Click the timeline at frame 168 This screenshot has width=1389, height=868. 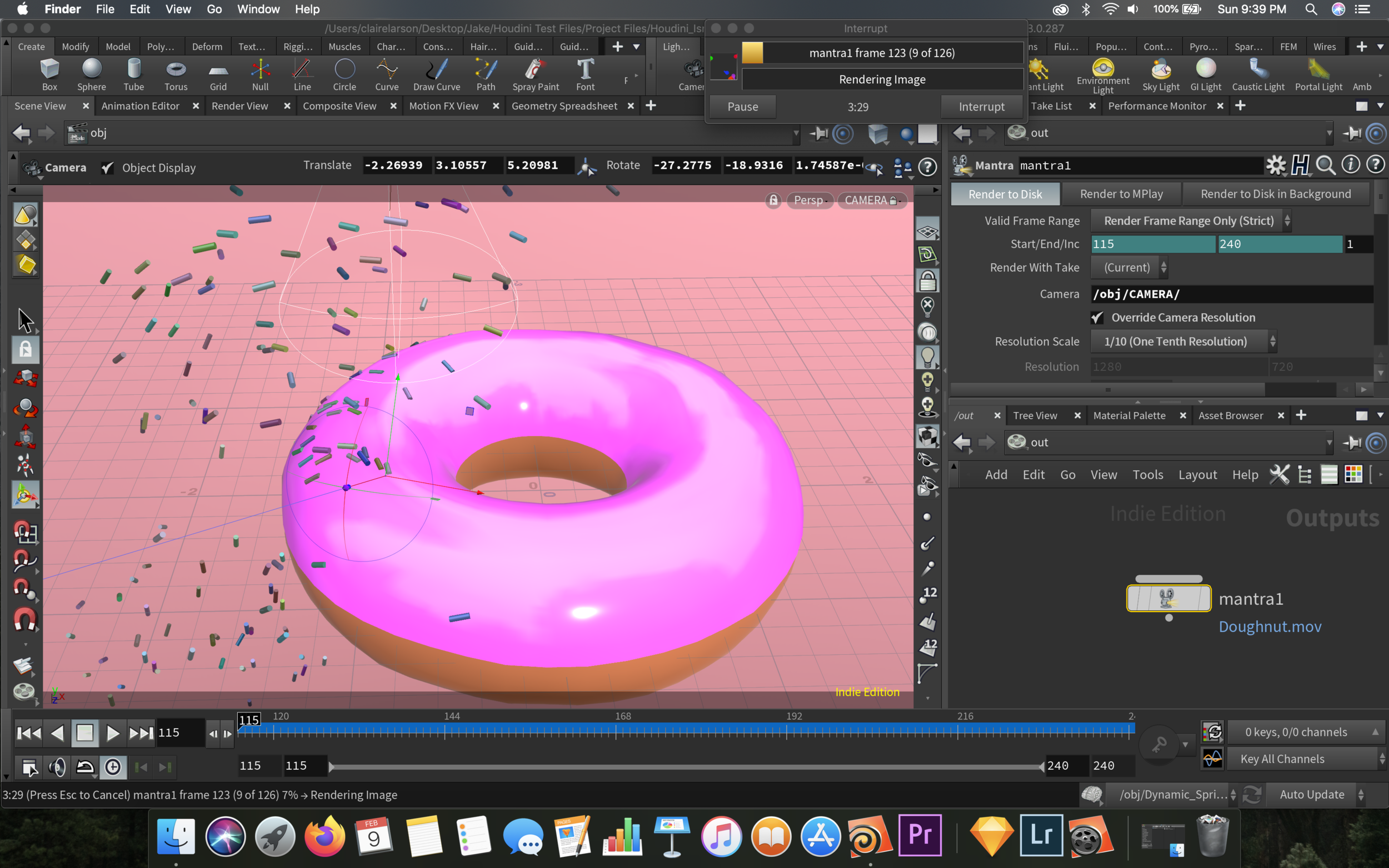point(616,731)
